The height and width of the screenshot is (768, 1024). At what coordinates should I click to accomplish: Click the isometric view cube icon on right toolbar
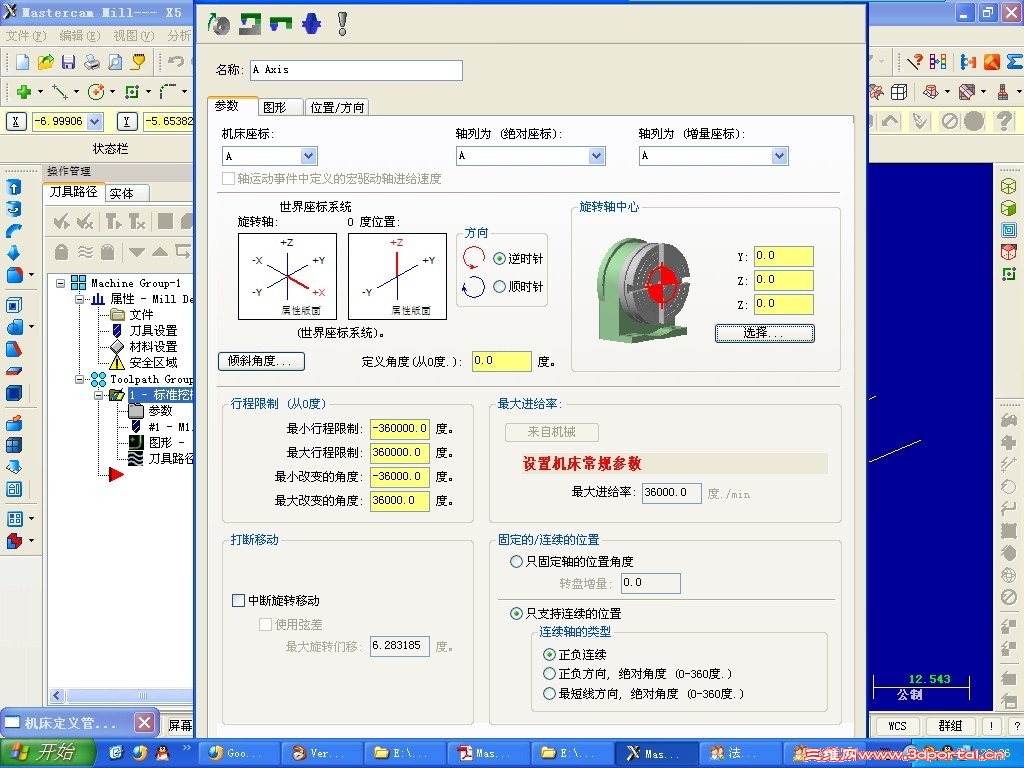pyautogui.click(x=1008, y=186)
